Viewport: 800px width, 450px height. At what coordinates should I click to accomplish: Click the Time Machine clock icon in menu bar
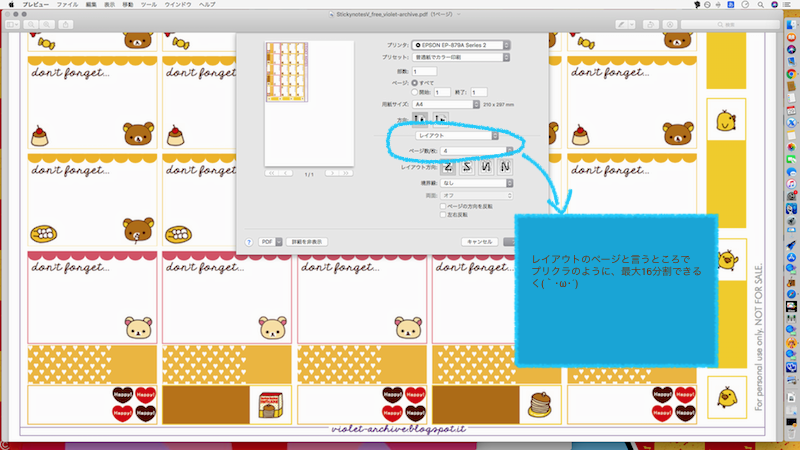[x=745, y=4]
